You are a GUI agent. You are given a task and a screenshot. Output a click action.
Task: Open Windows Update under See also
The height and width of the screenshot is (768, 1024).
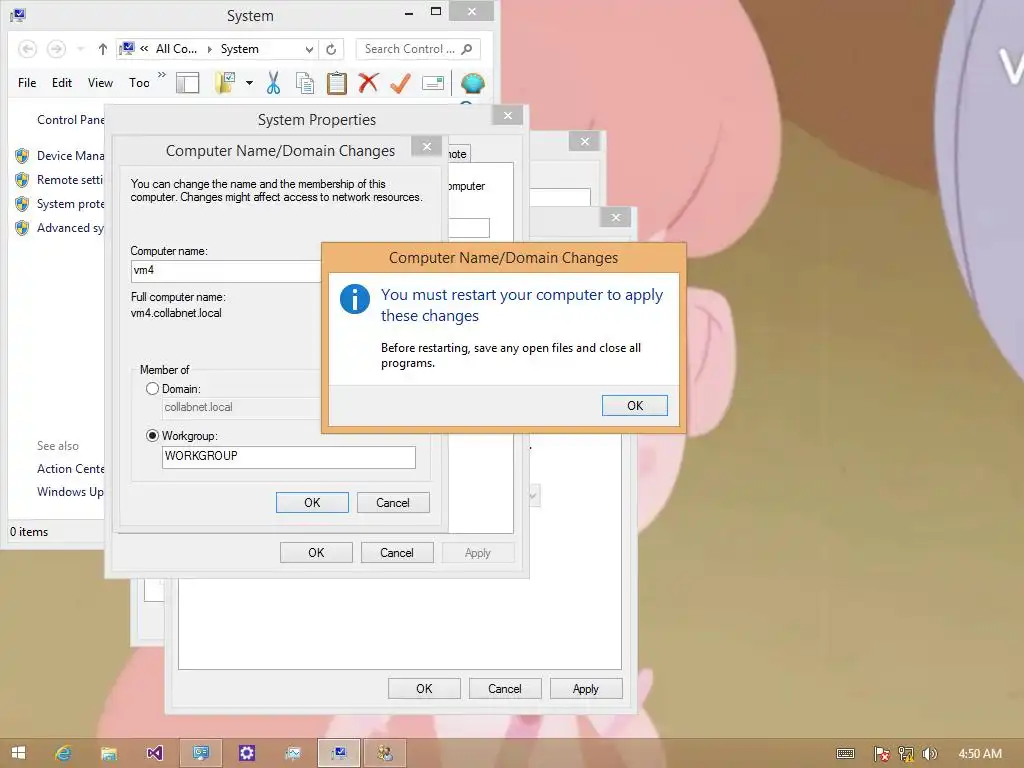coord(71,492)
